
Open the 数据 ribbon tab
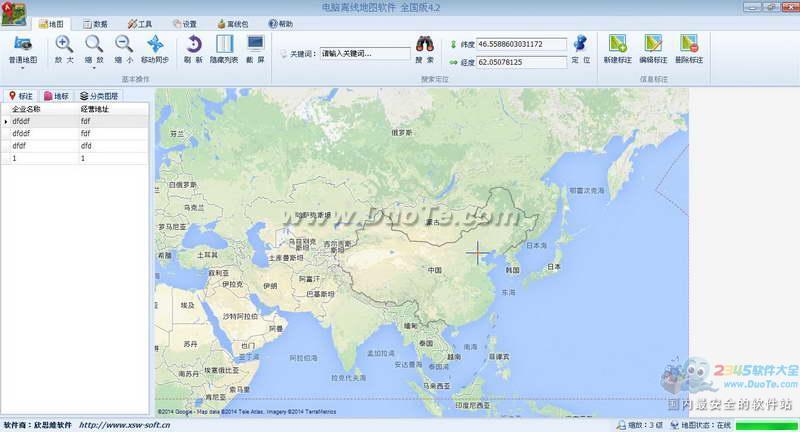(x=95, y=23)
